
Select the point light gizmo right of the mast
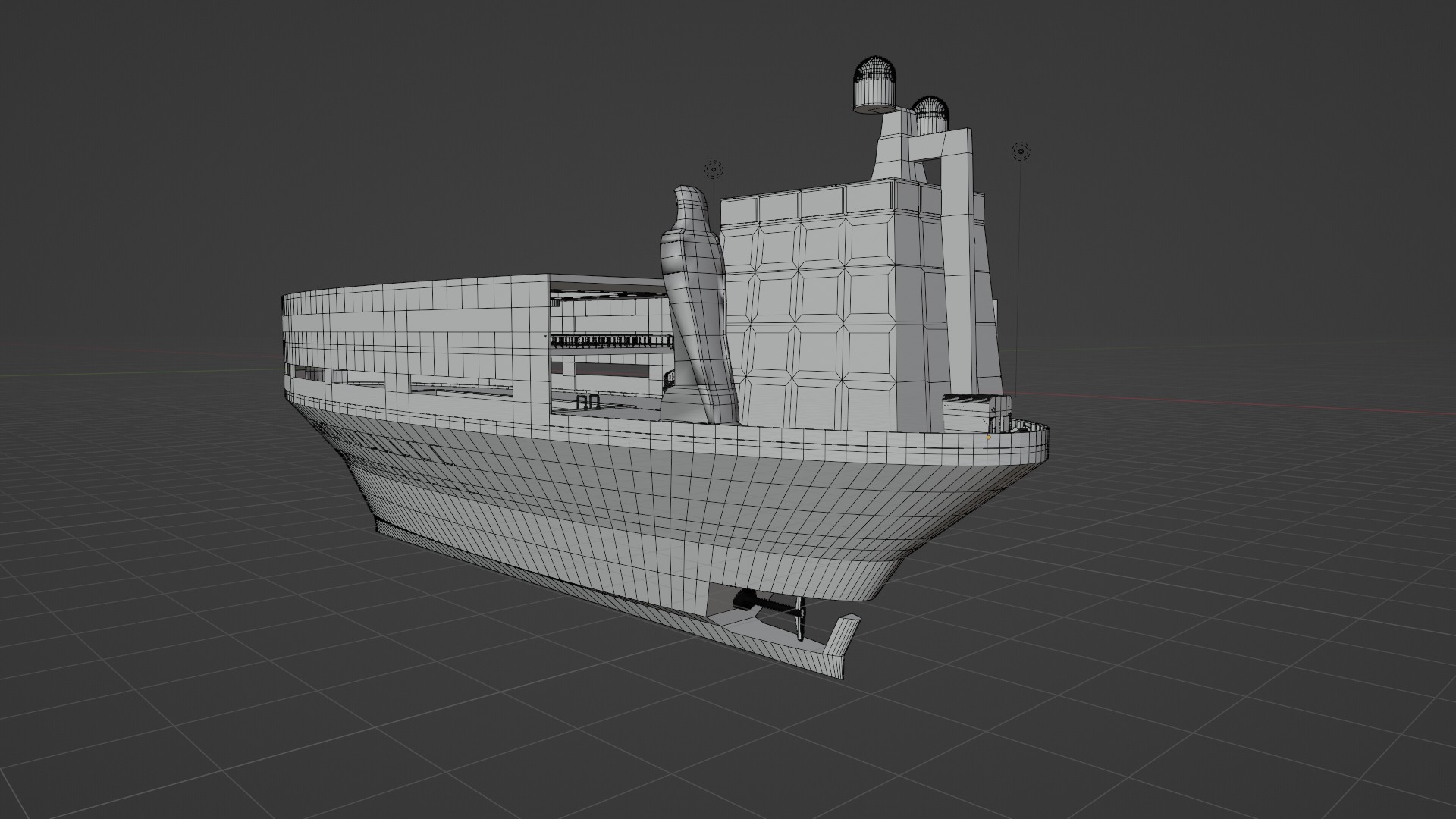click(x=1021, y=152)
